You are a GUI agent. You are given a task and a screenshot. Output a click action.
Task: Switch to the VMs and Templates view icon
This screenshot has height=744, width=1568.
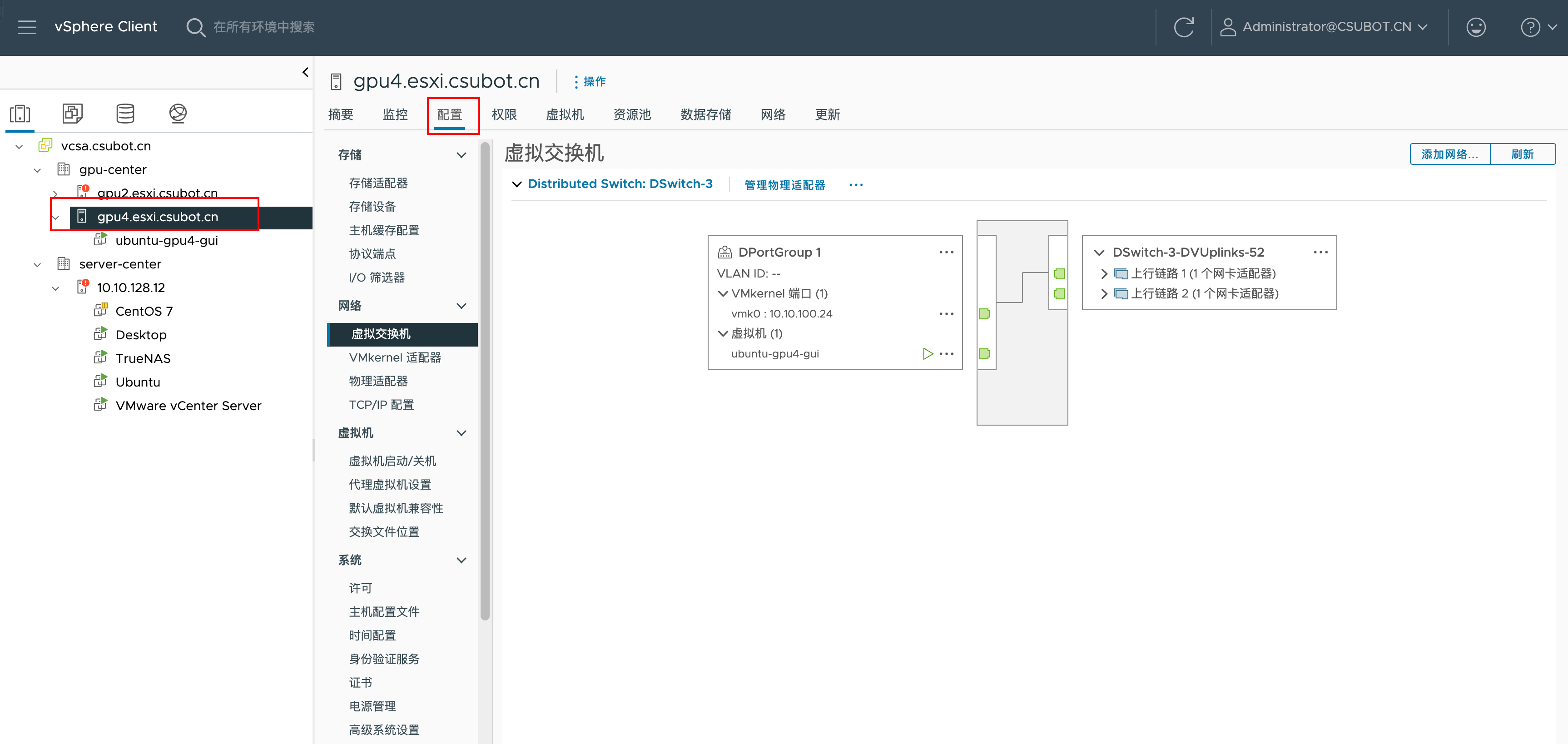click(x=72, y=113)
